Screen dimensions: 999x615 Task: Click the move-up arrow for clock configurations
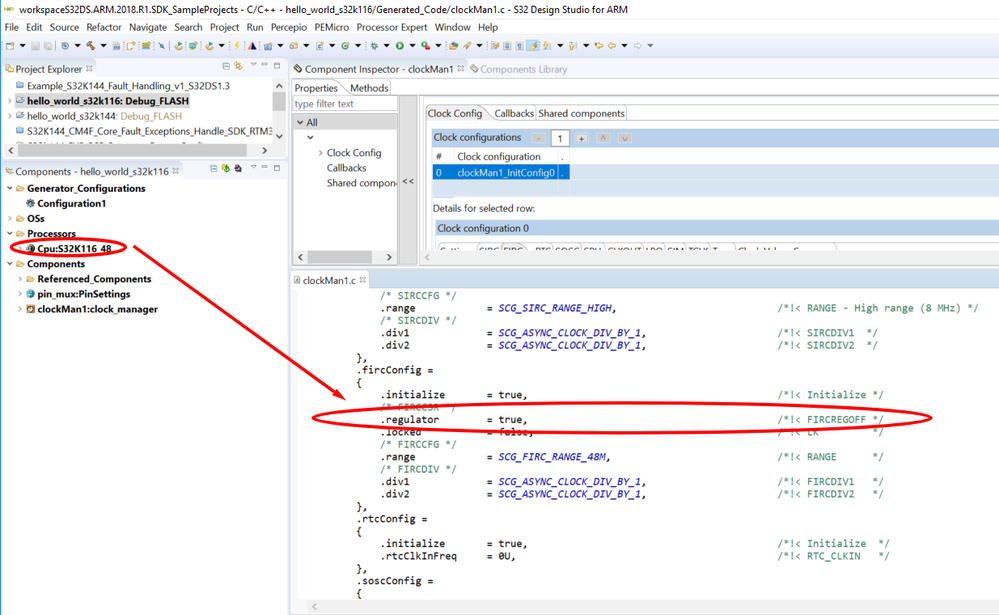[603, 138]
